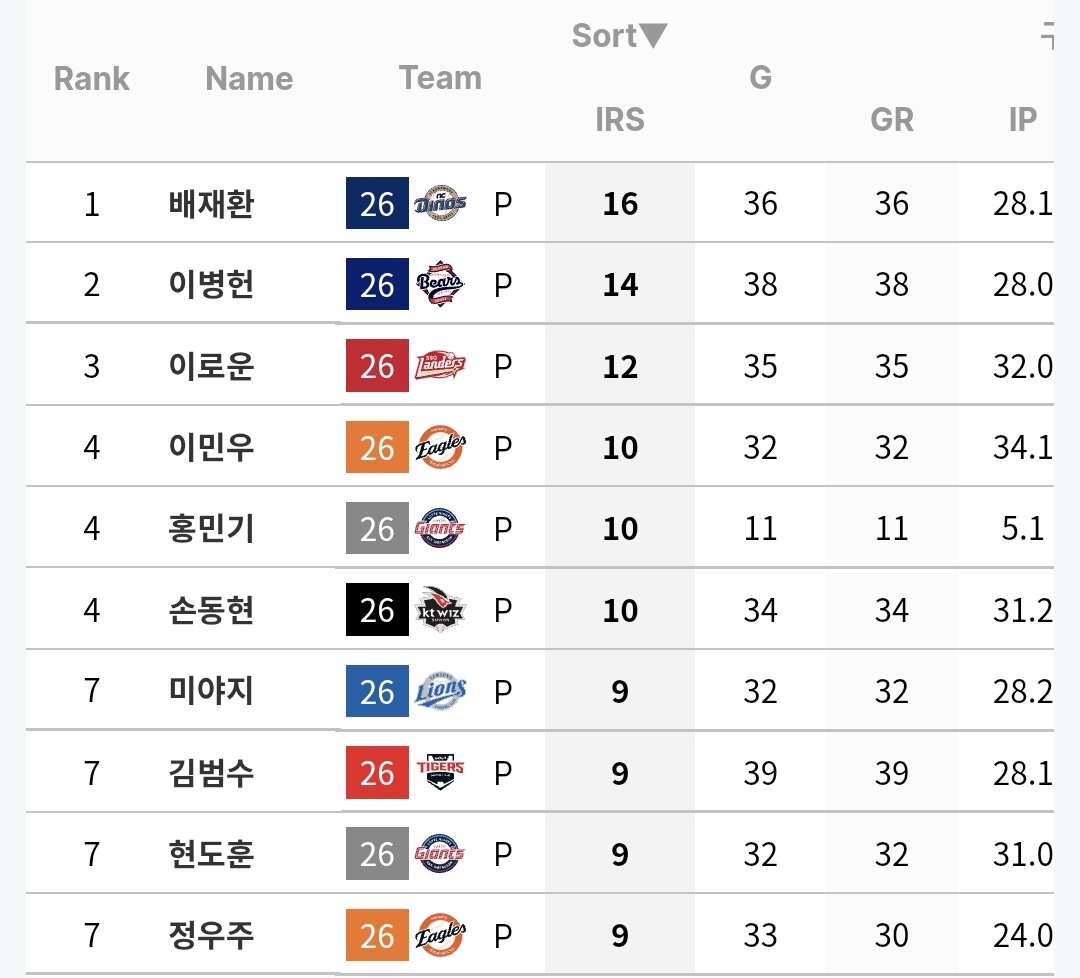This screenshot has width=1080, height=978.
Task: Click the Name column header
Action: coord(249,79)
